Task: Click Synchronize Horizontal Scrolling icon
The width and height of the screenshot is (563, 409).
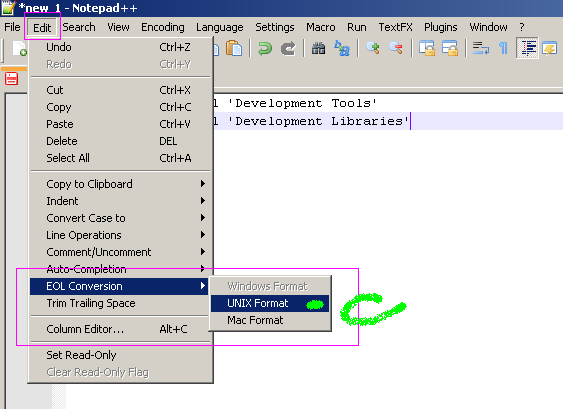Action: coord(450,48)
